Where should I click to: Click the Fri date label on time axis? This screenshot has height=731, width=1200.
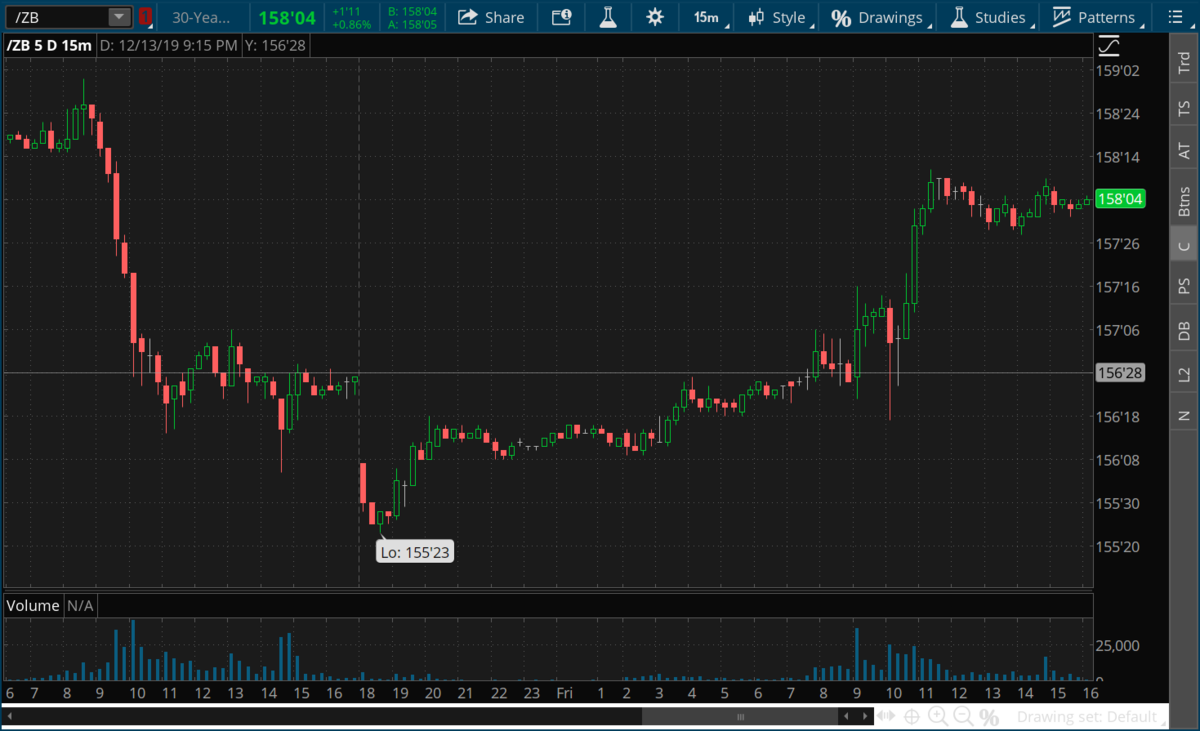(564, 693)
